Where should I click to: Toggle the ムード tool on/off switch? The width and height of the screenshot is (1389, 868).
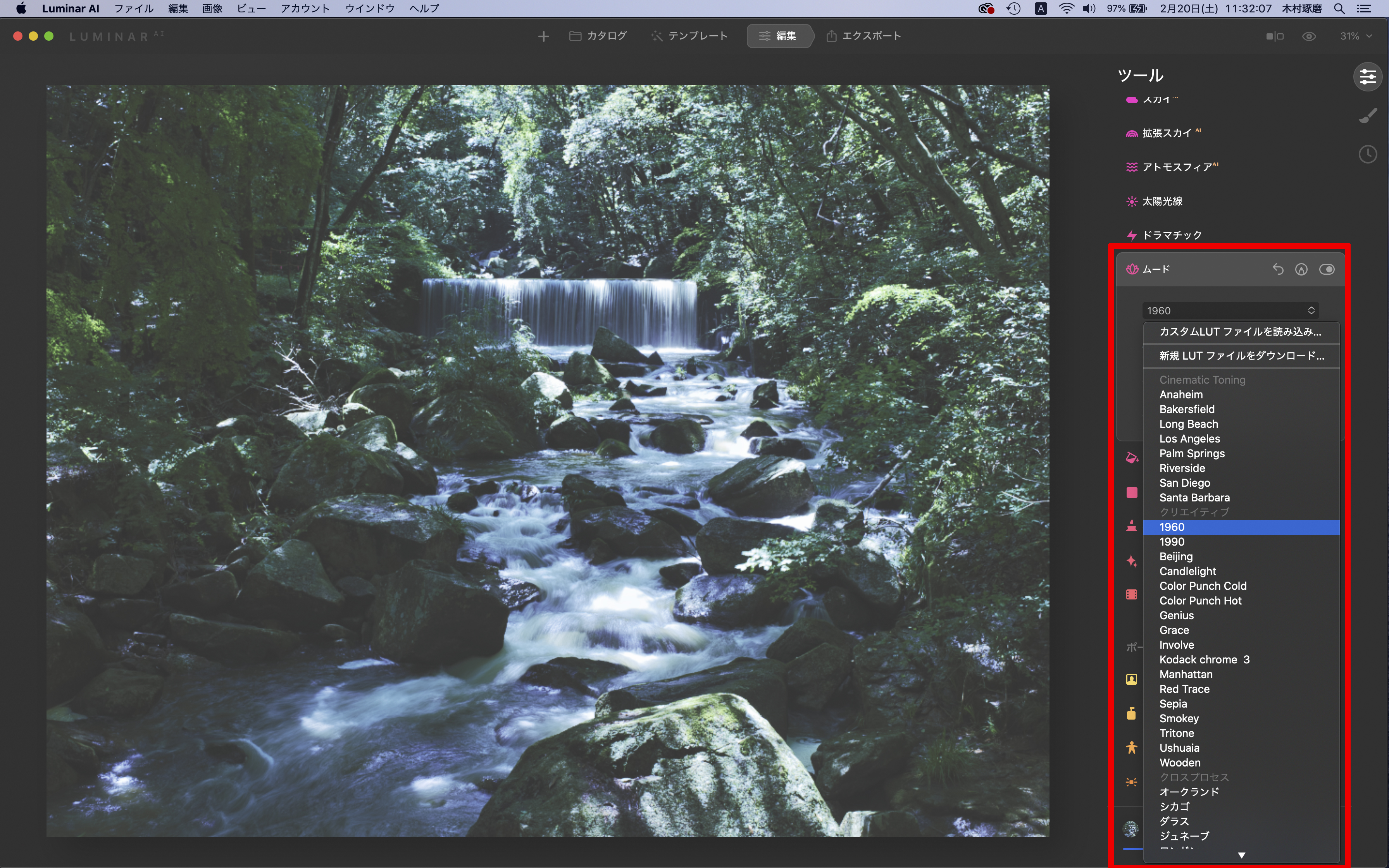click(1327, 269)
